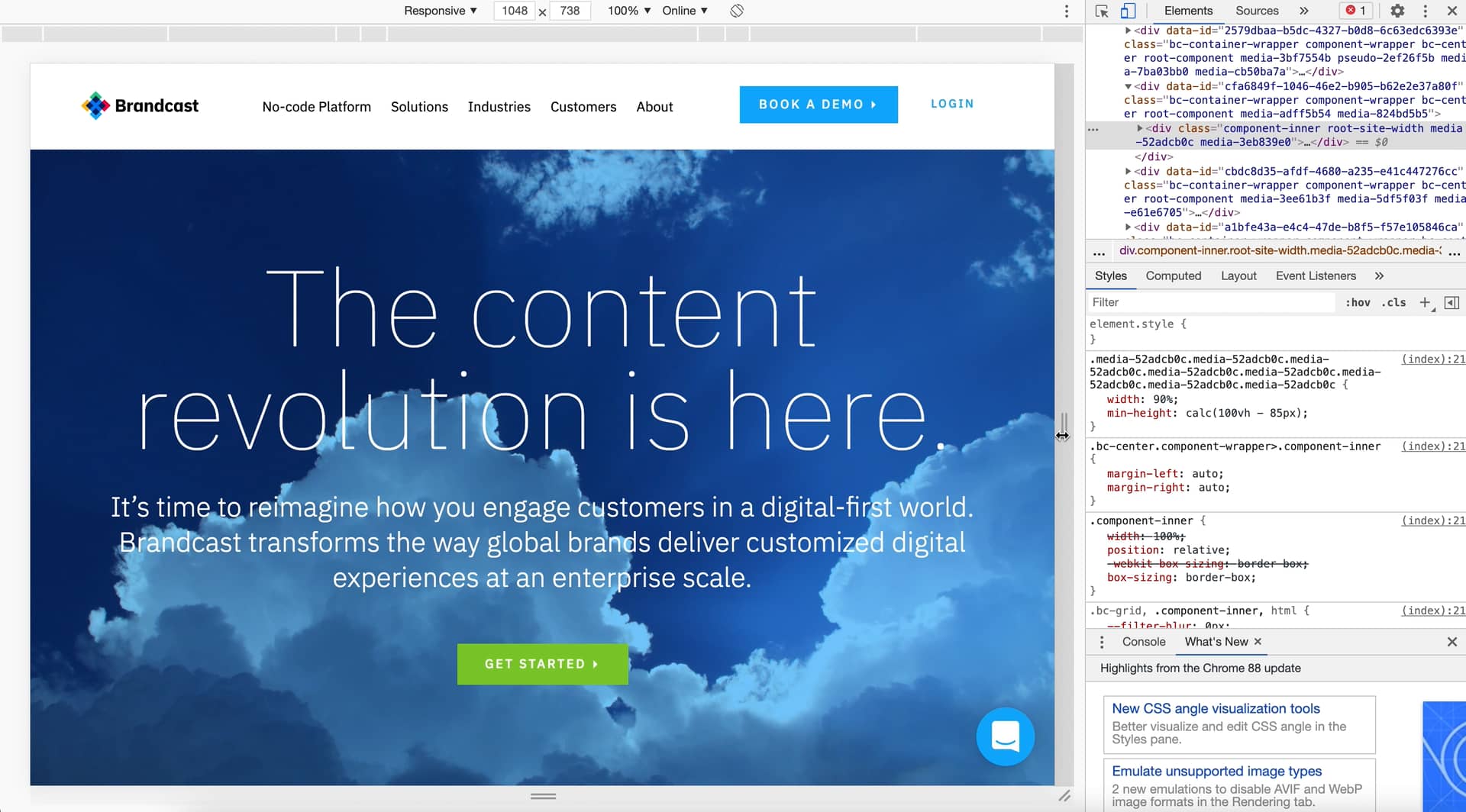Click the rotate device icon
The image size is (1466, 812).
pos(737,11)
